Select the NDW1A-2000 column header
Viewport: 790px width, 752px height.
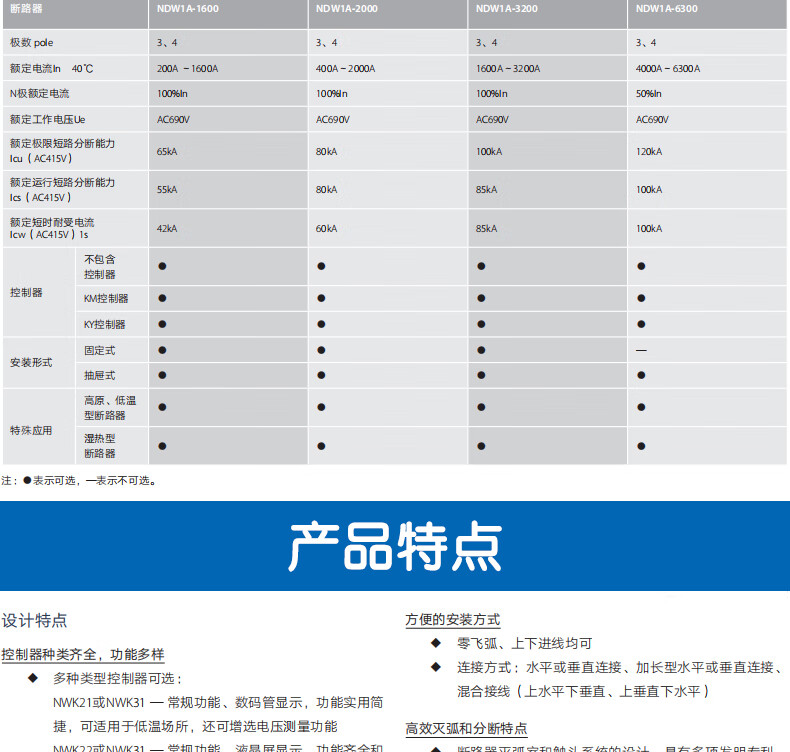[349, 9]
